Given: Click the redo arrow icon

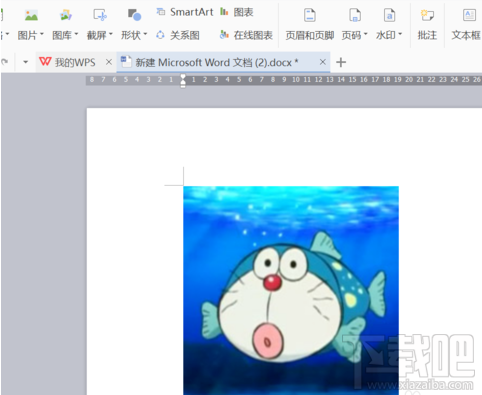Looking at the screenshot, I should (x=4, y=62).
